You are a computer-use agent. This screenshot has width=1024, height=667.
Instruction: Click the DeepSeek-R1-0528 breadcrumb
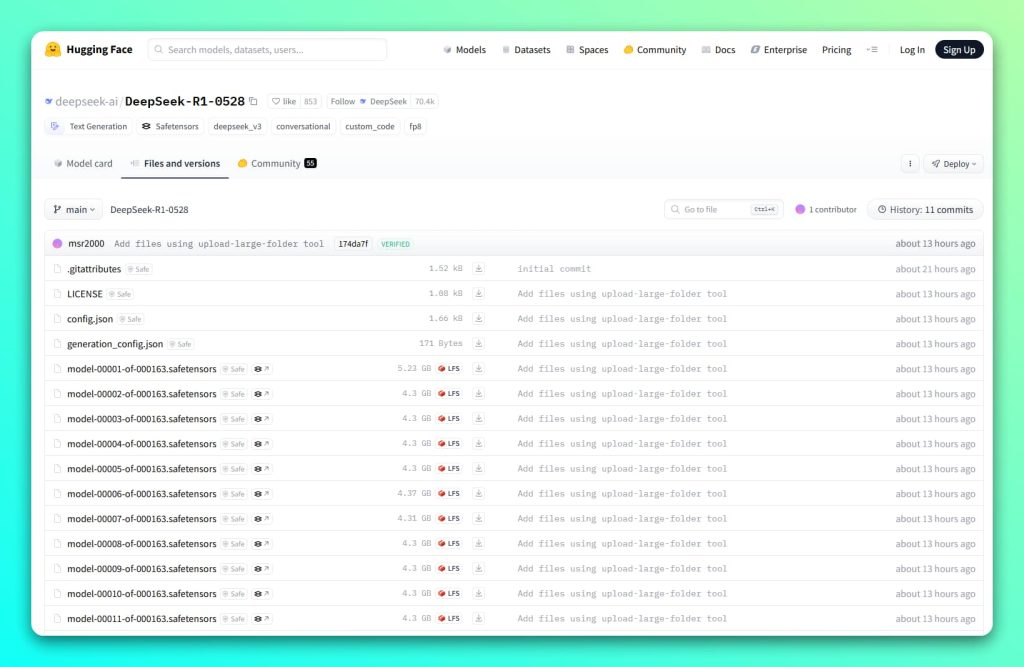point(149,210)
